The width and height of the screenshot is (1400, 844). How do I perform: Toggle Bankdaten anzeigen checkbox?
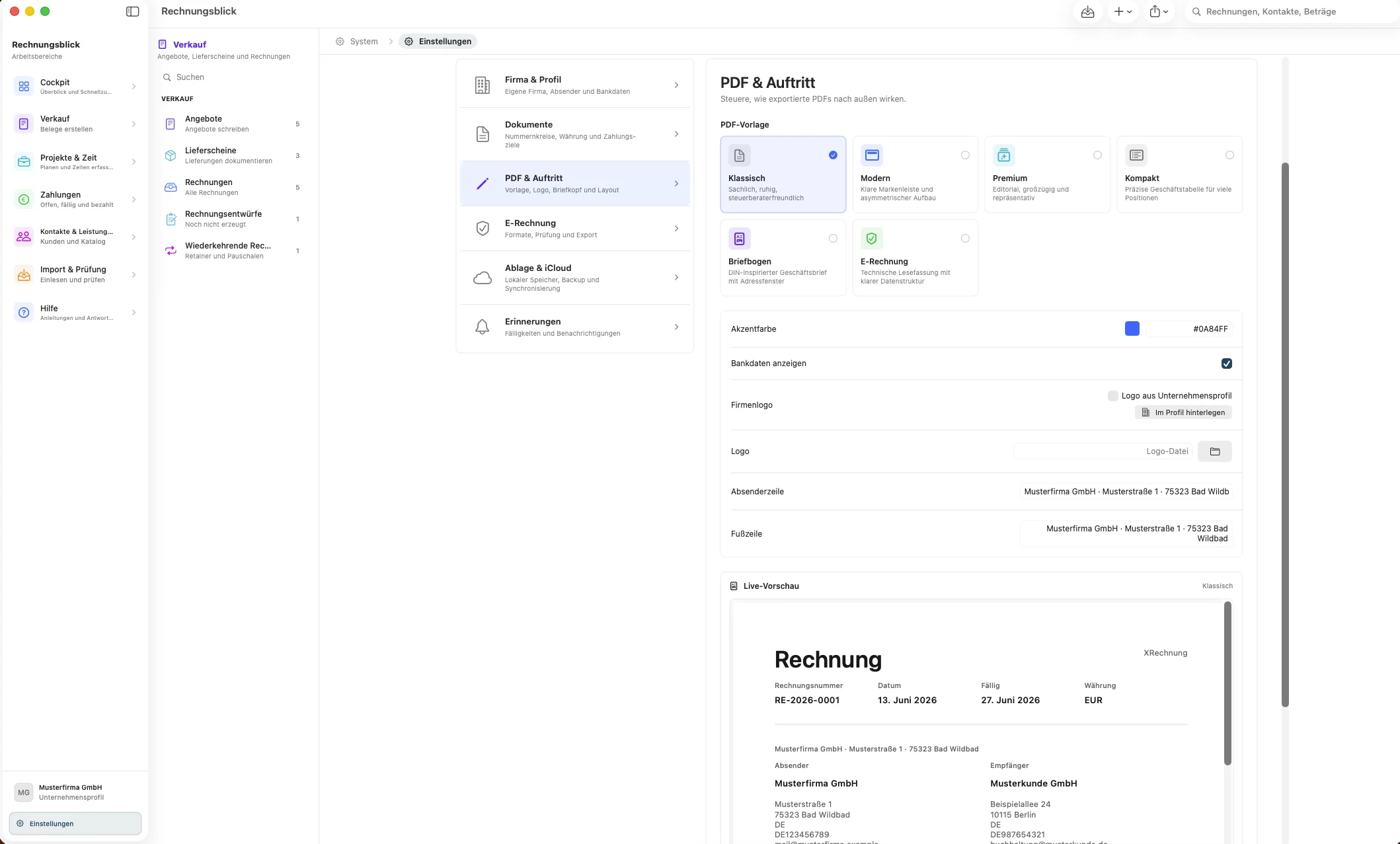(x=1227, y=364)
